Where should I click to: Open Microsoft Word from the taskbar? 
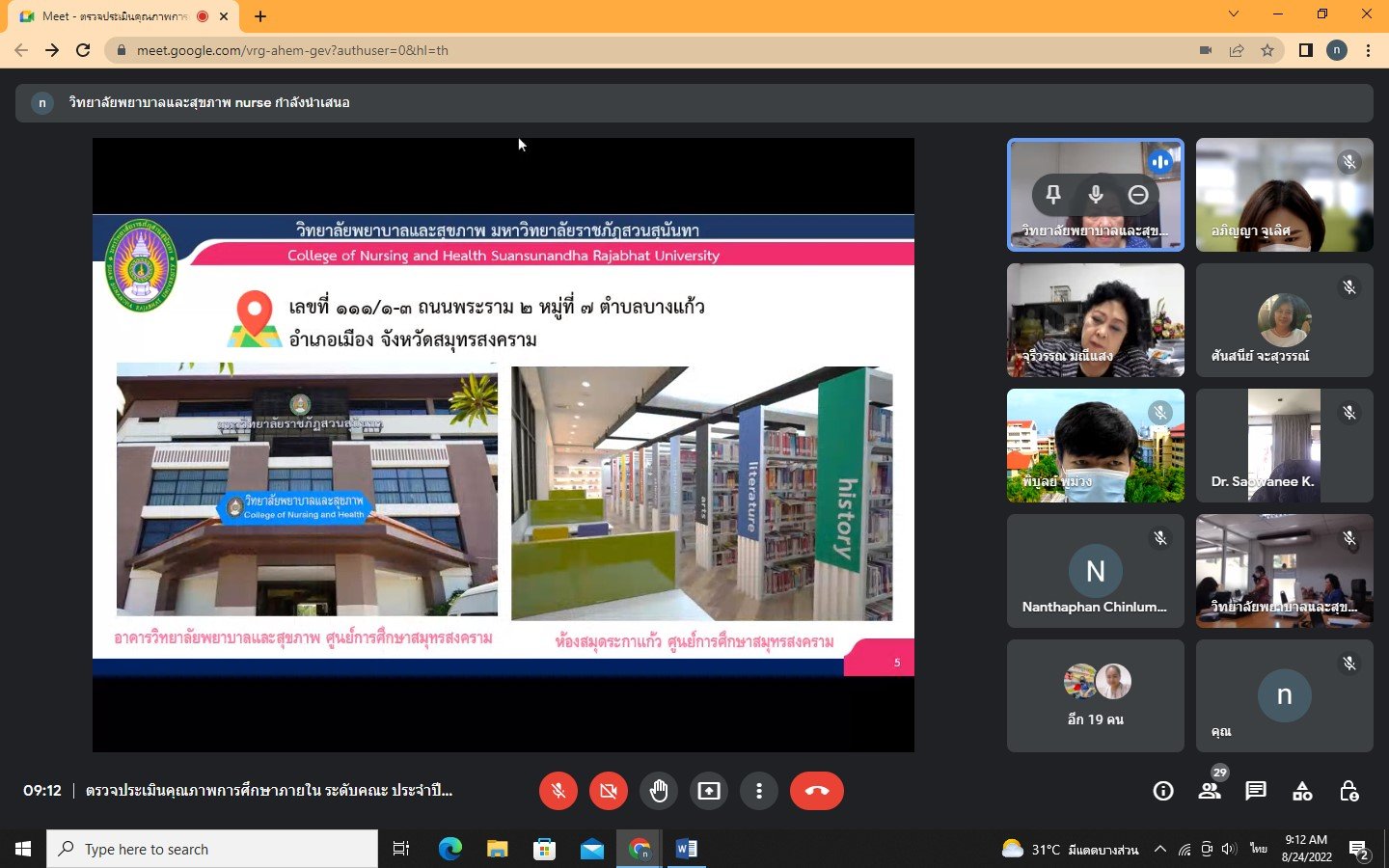click(687, 849)
